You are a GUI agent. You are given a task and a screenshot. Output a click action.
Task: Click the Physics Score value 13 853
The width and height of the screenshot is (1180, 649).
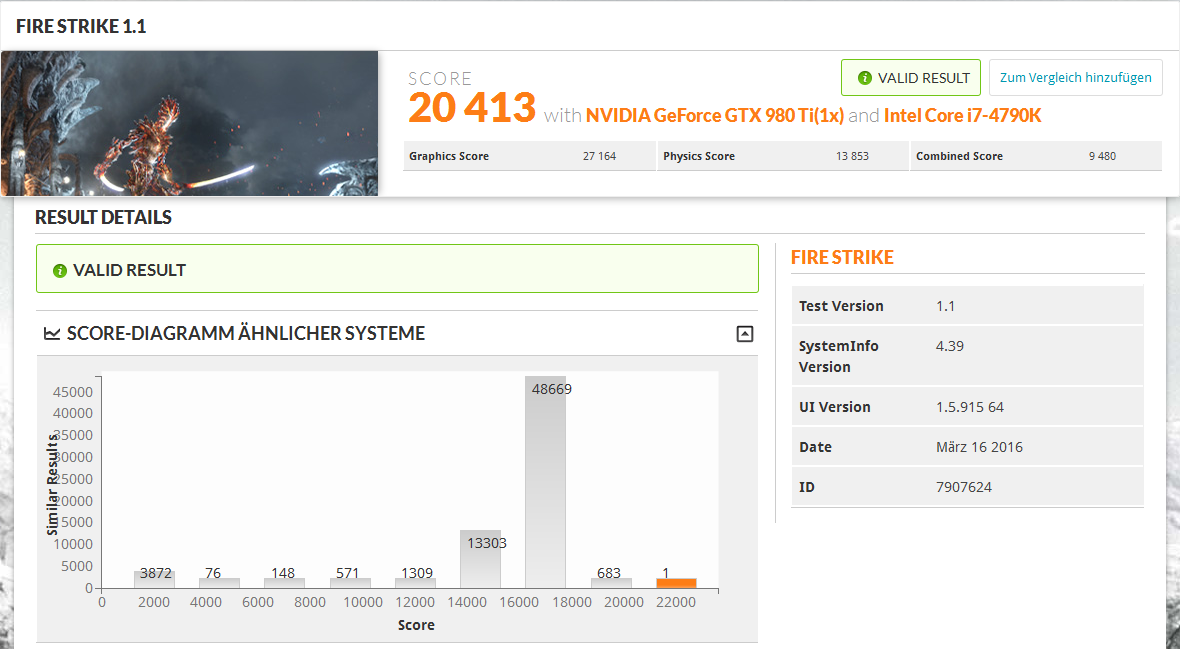point(852,156)
